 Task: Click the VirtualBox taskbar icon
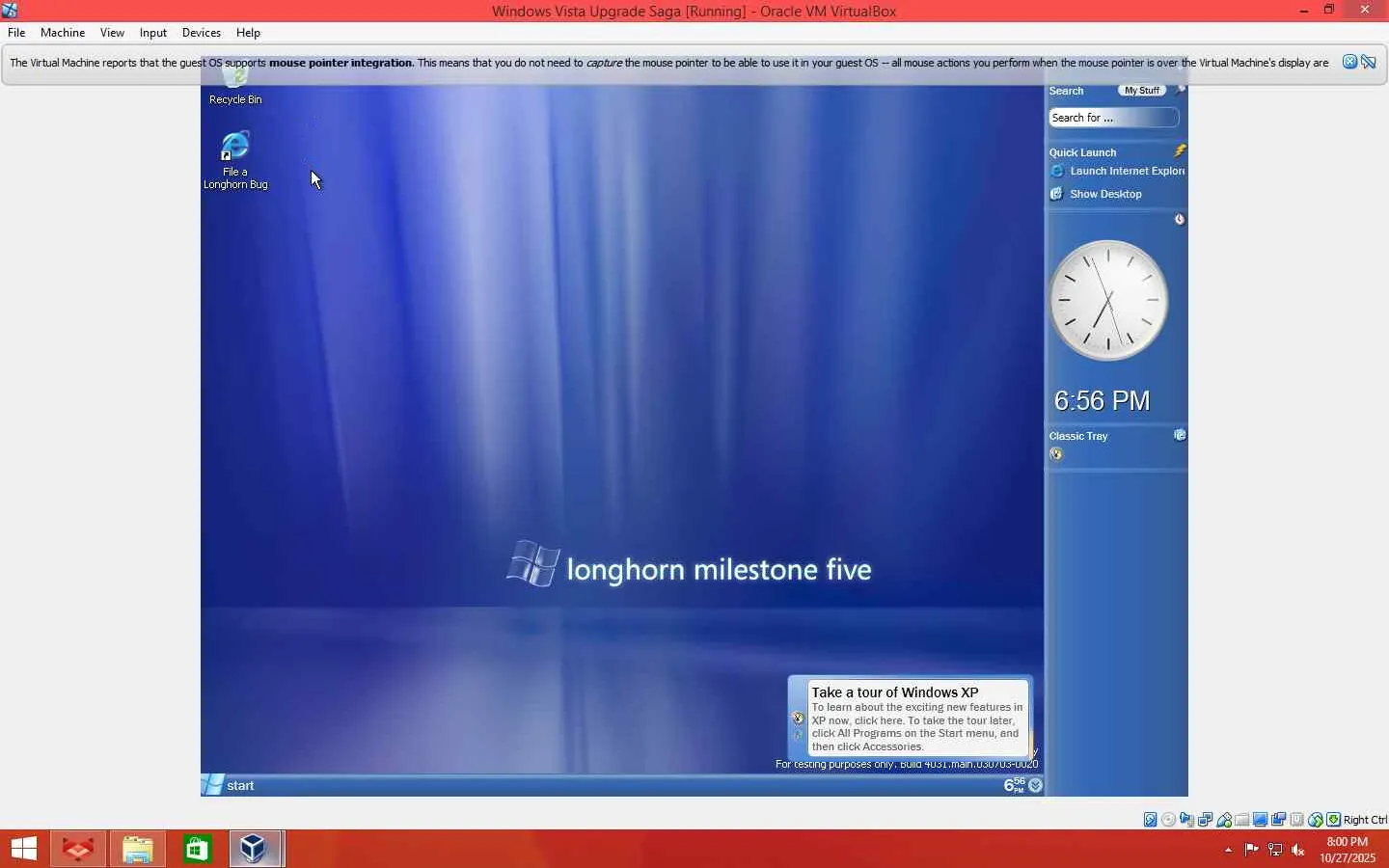point(256,849)
